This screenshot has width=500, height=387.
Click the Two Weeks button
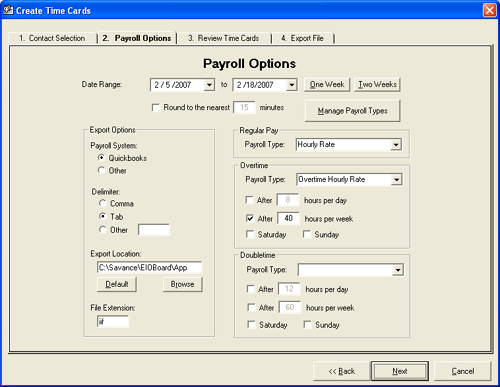377,85
